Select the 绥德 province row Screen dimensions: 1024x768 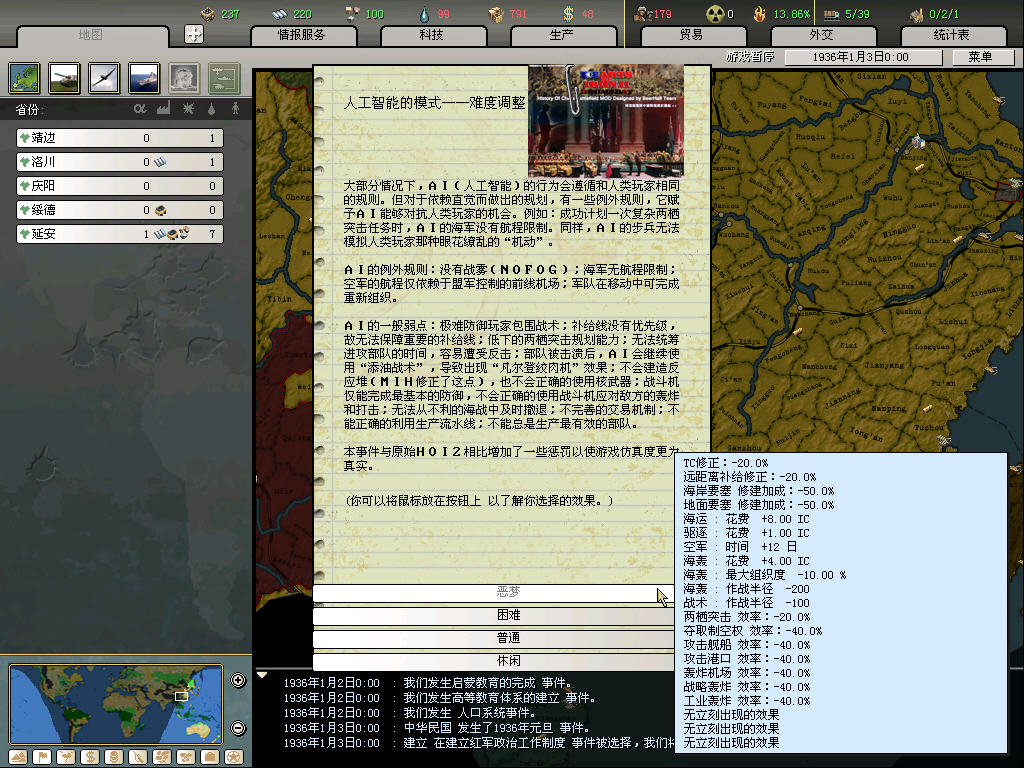coord(120,210)
